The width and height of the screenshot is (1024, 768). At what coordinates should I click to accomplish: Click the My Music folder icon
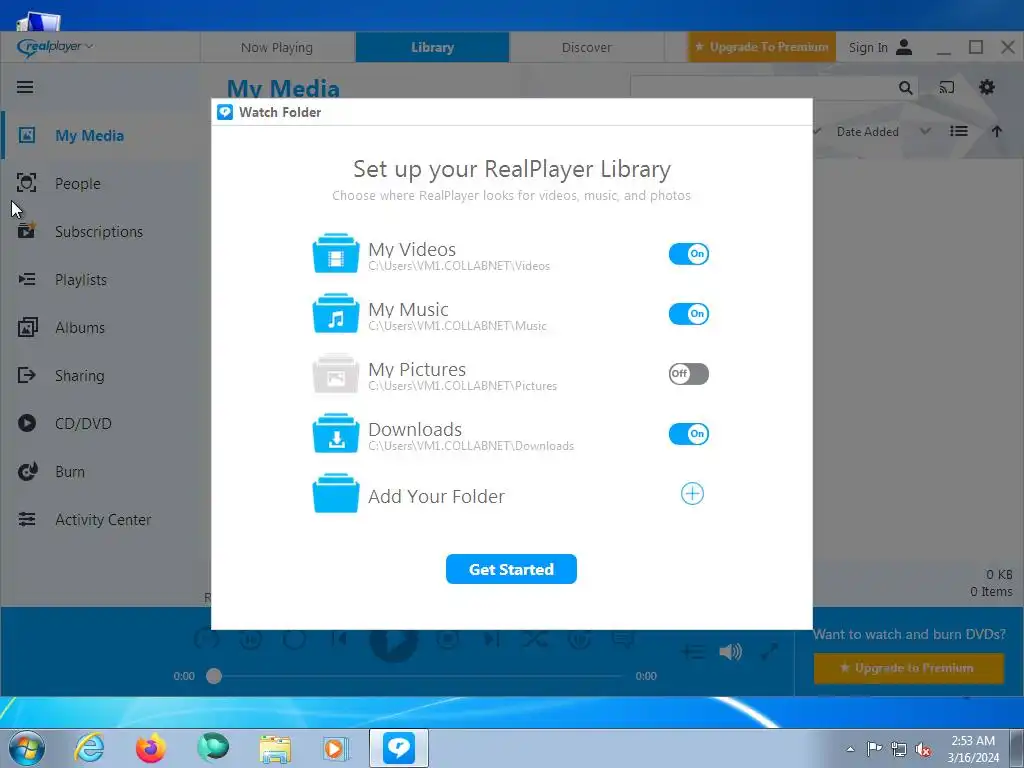click(x=336, y=313)
